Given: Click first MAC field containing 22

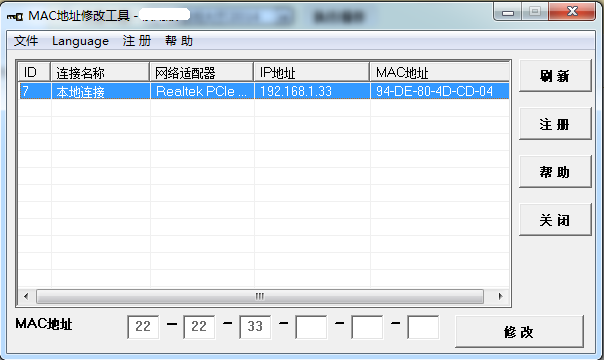Looking at the screenshot, I should coord(143,327).
